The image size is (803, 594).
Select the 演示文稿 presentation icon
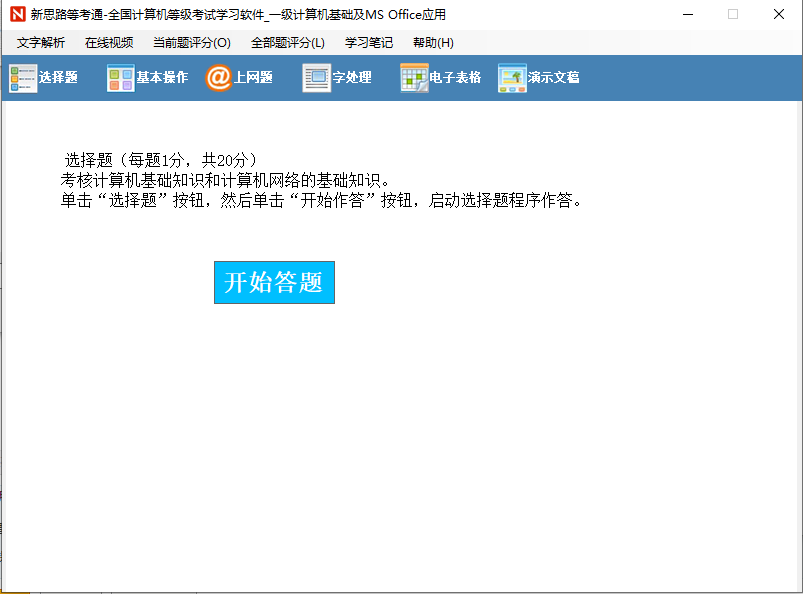click(x=512, y=78)
